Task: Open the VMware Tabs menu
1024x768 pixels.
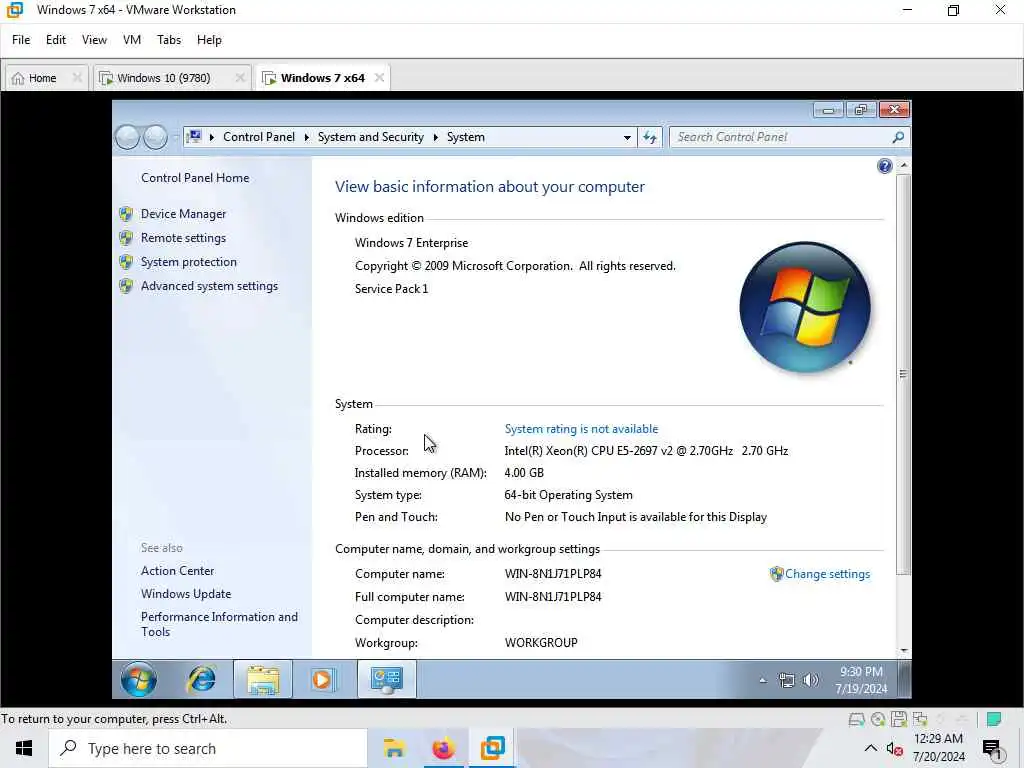Action: [x=168, y=40]
